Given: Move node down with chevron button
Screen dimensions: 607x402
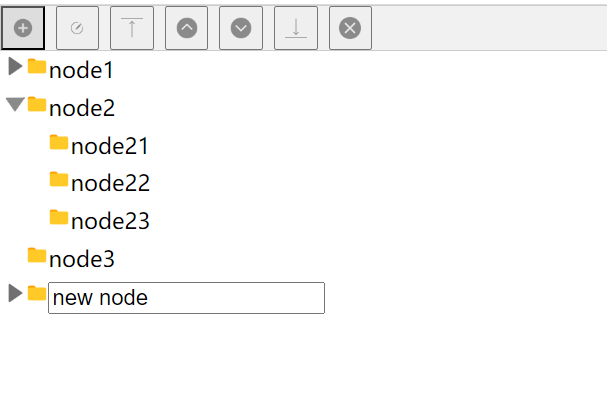Looking at the screenshot, I should [241, 28].
